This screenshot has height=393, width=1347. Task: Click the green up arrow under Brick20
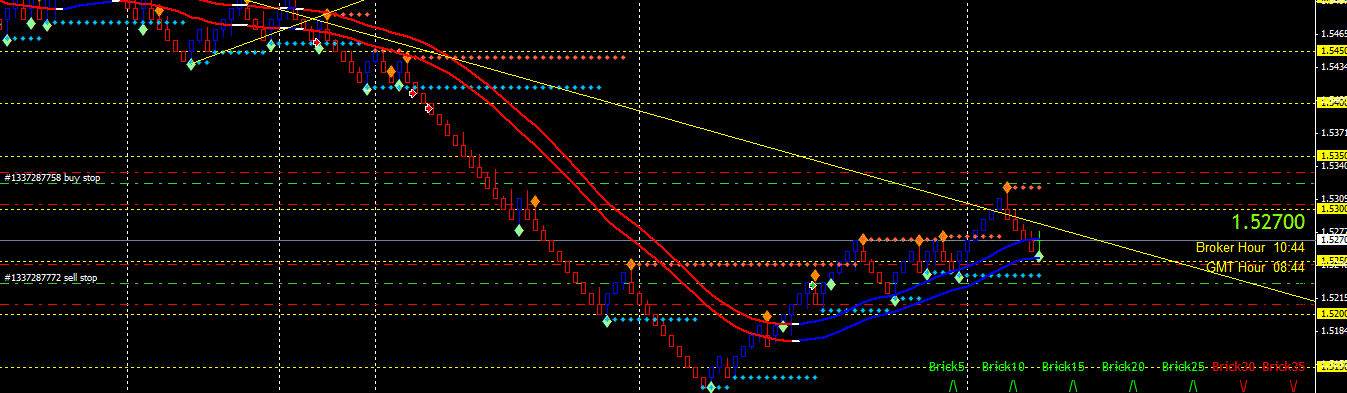(1133, 385)
